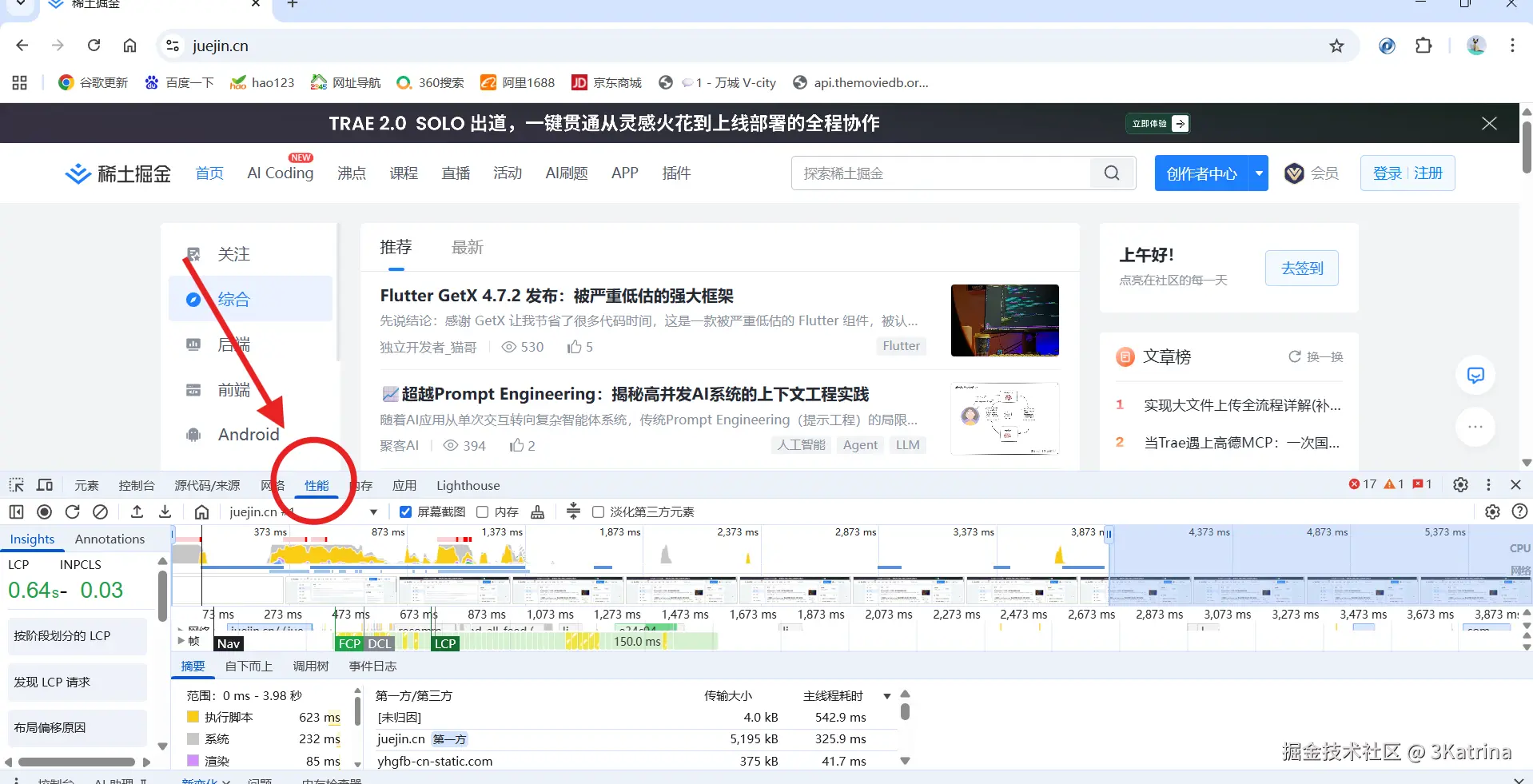The image size is (1533, 784).
Task: Click the 去签到 check-in button
Action: tap(1302, 269)
